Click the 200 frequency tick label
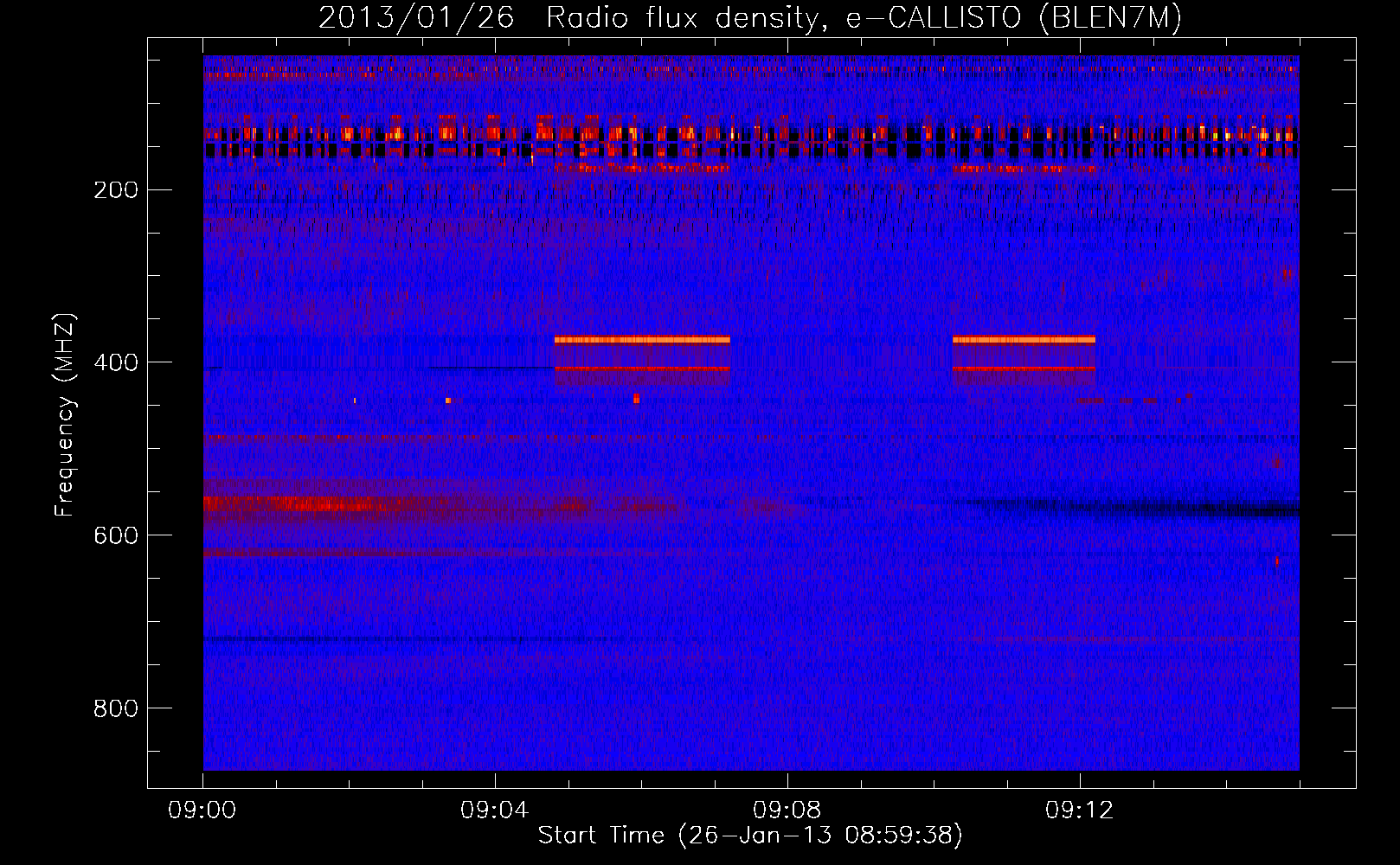Image resolution: width=1400 pixels, height=865 pixels. (x=116, y=189)
